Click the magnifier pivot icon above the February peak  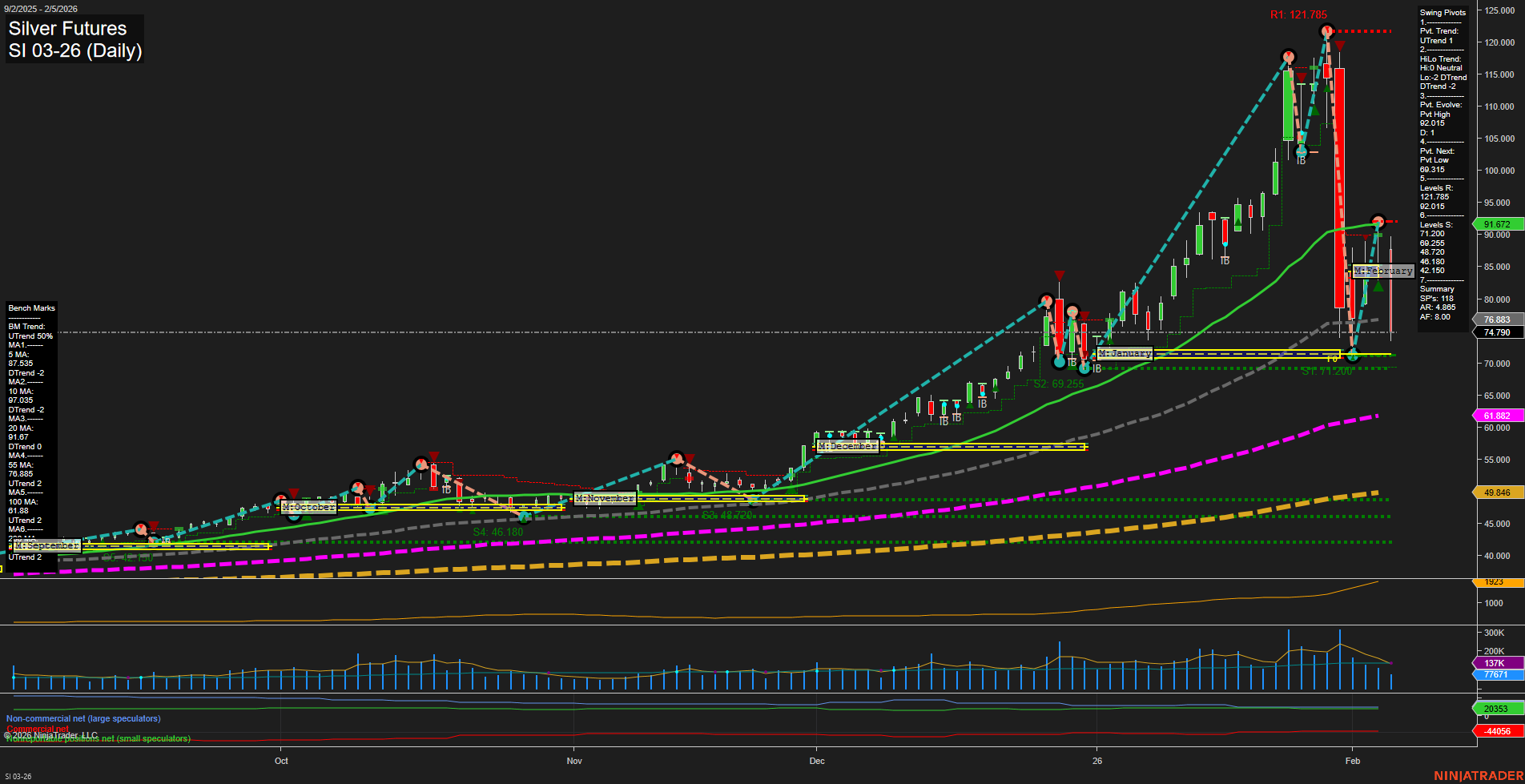1376,221
